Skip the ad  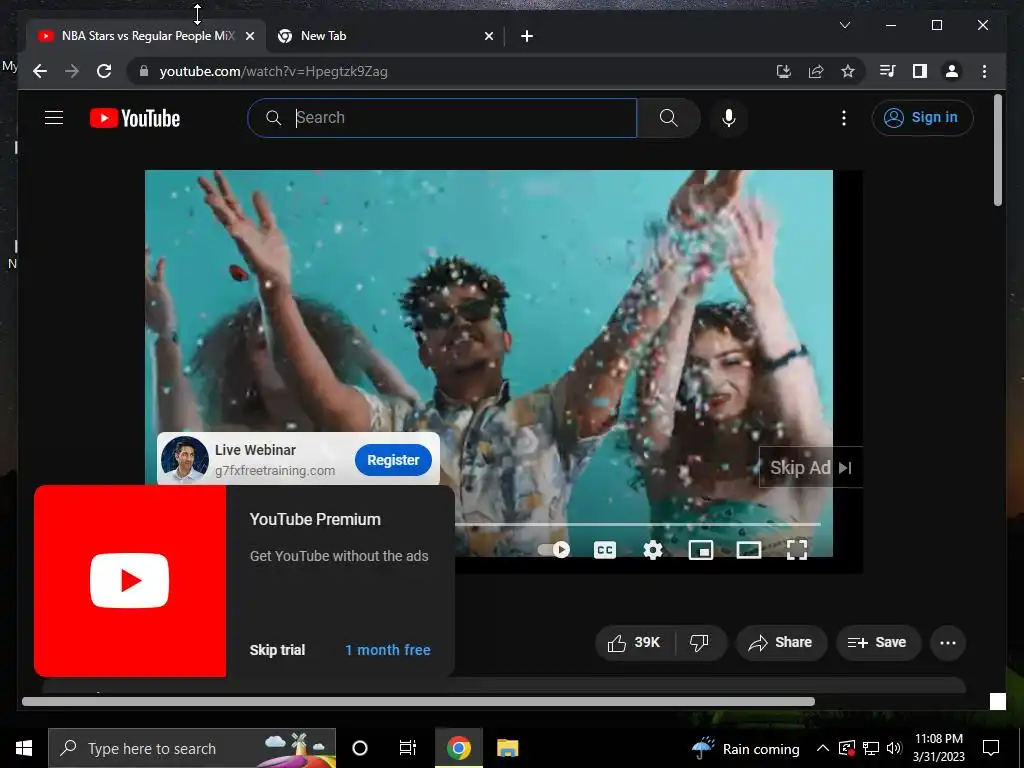click(x=810, y=468)
